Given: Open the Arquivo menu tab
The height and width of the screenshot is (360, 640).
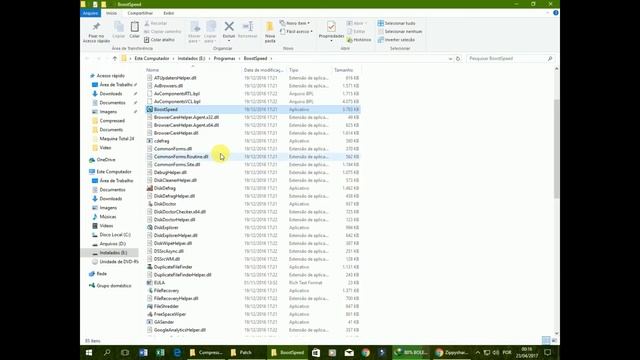Looking at the screenshot, I should coord(90,13).
